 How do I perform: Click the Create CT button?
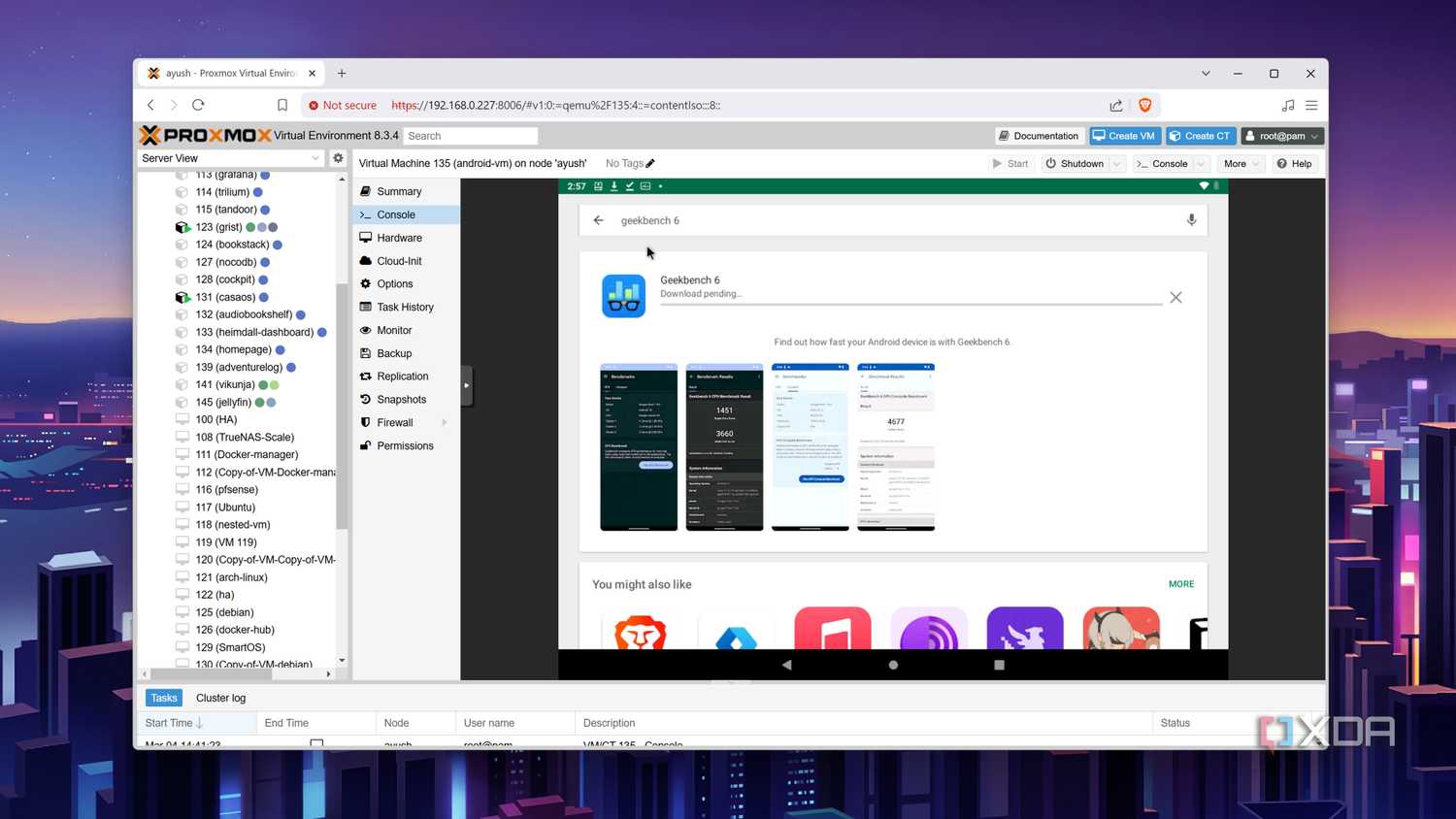pos(1201,136)
